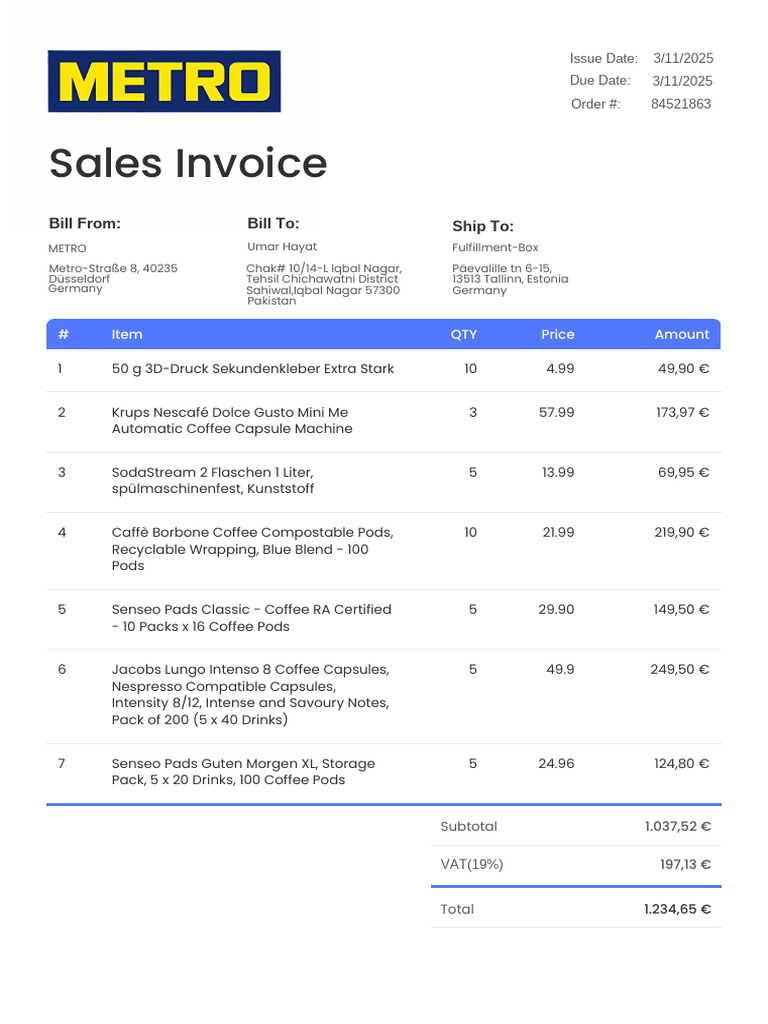This screenshot has width=768, height=1024.
Task: Select the Caffè Borbone amount 219,90 €
Action: pyautogui.click(x=681, y=532)
